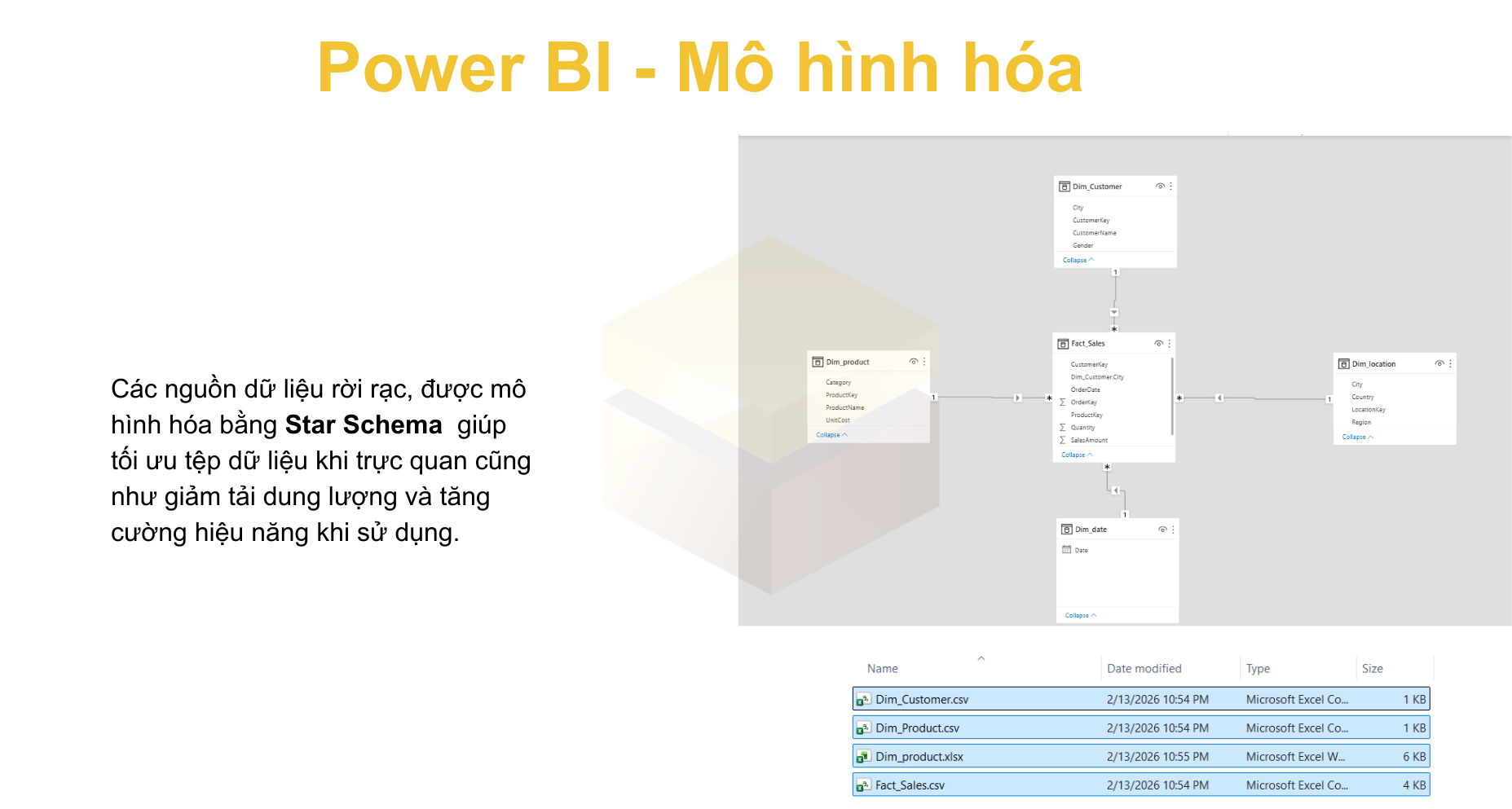Select the UnitCost field in Dim_product

838,420
